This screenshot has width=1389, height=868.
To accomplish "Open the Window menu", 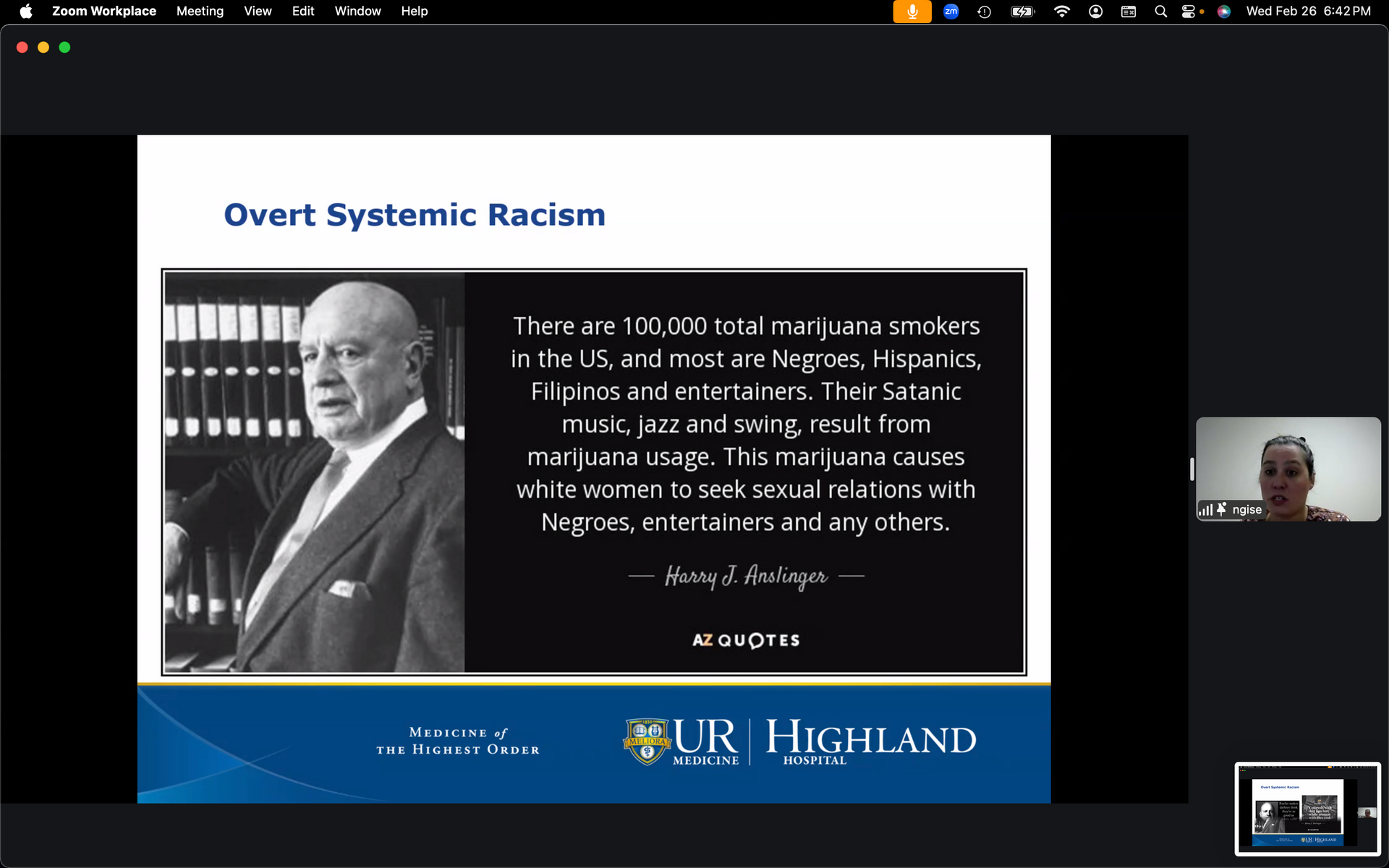I will [357, 12].
